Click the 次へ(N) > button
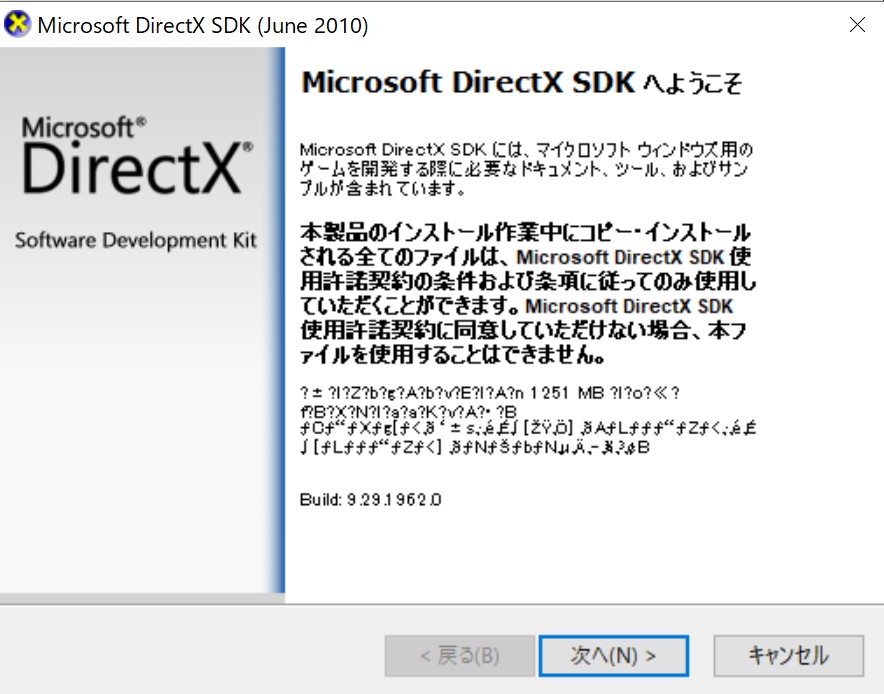 [613, 656]
